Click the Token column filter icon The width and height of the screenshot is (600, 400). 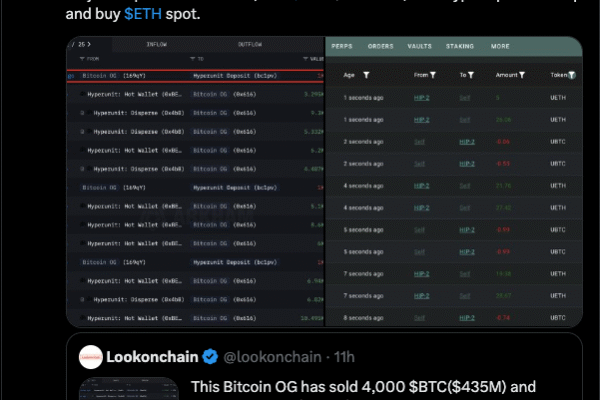(573, 75)
